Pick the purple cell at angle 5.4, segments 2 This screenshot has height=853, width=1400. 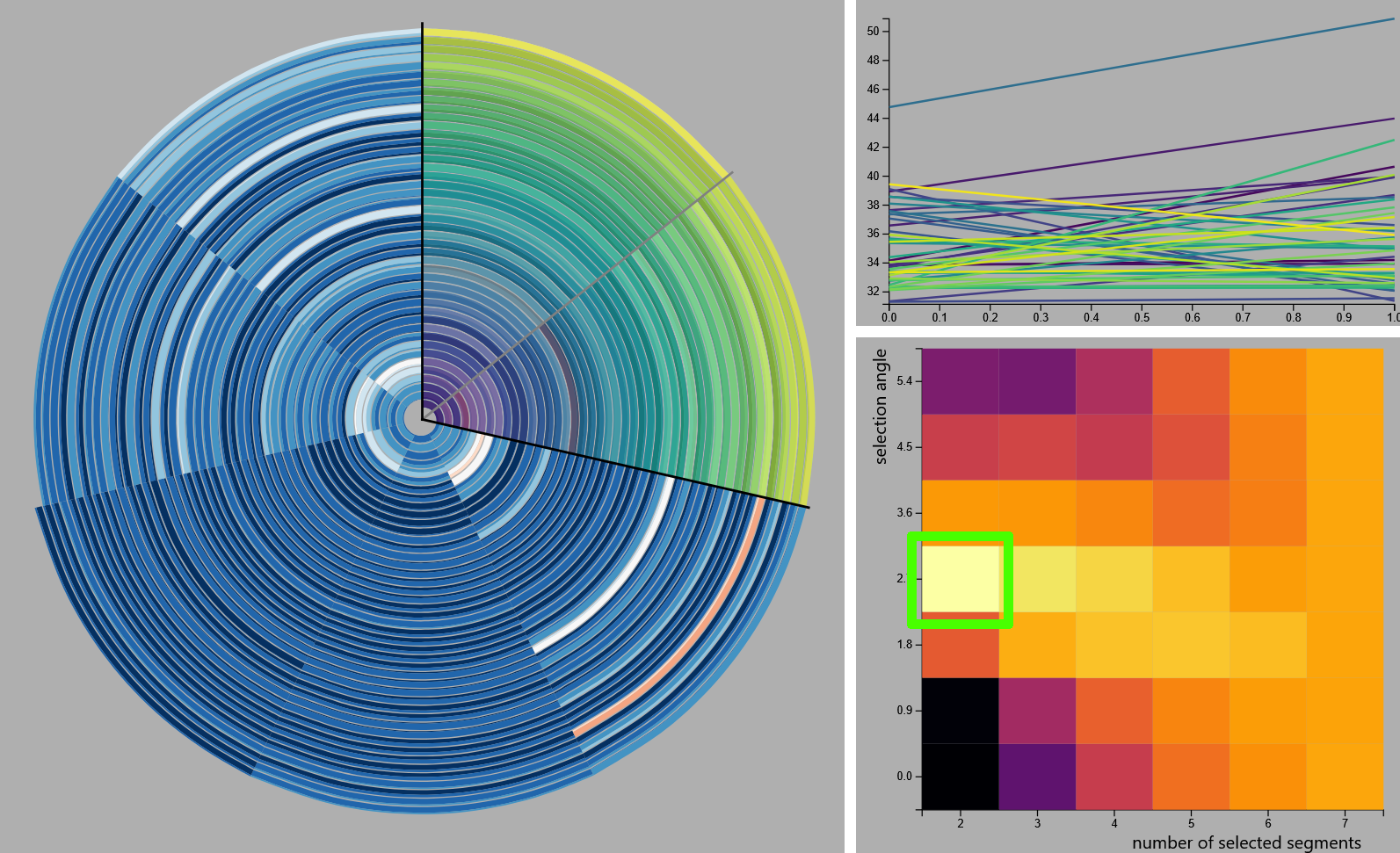pyautogui.click(x=961, y=381)
